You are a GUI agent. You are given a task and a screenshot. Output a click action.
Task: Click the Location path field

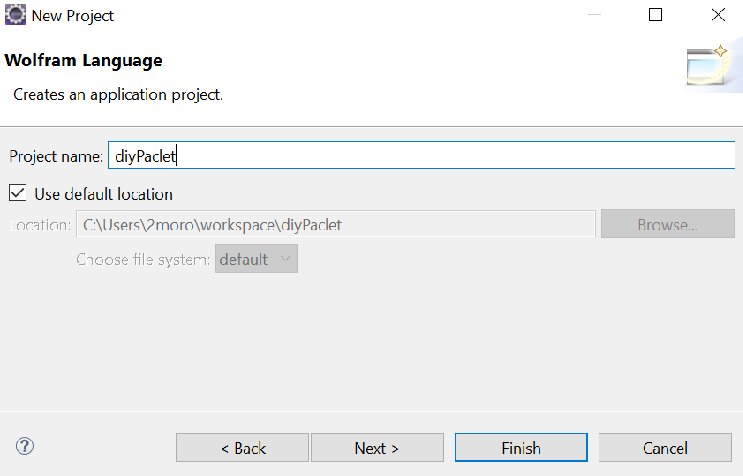(x=335, y=224)
